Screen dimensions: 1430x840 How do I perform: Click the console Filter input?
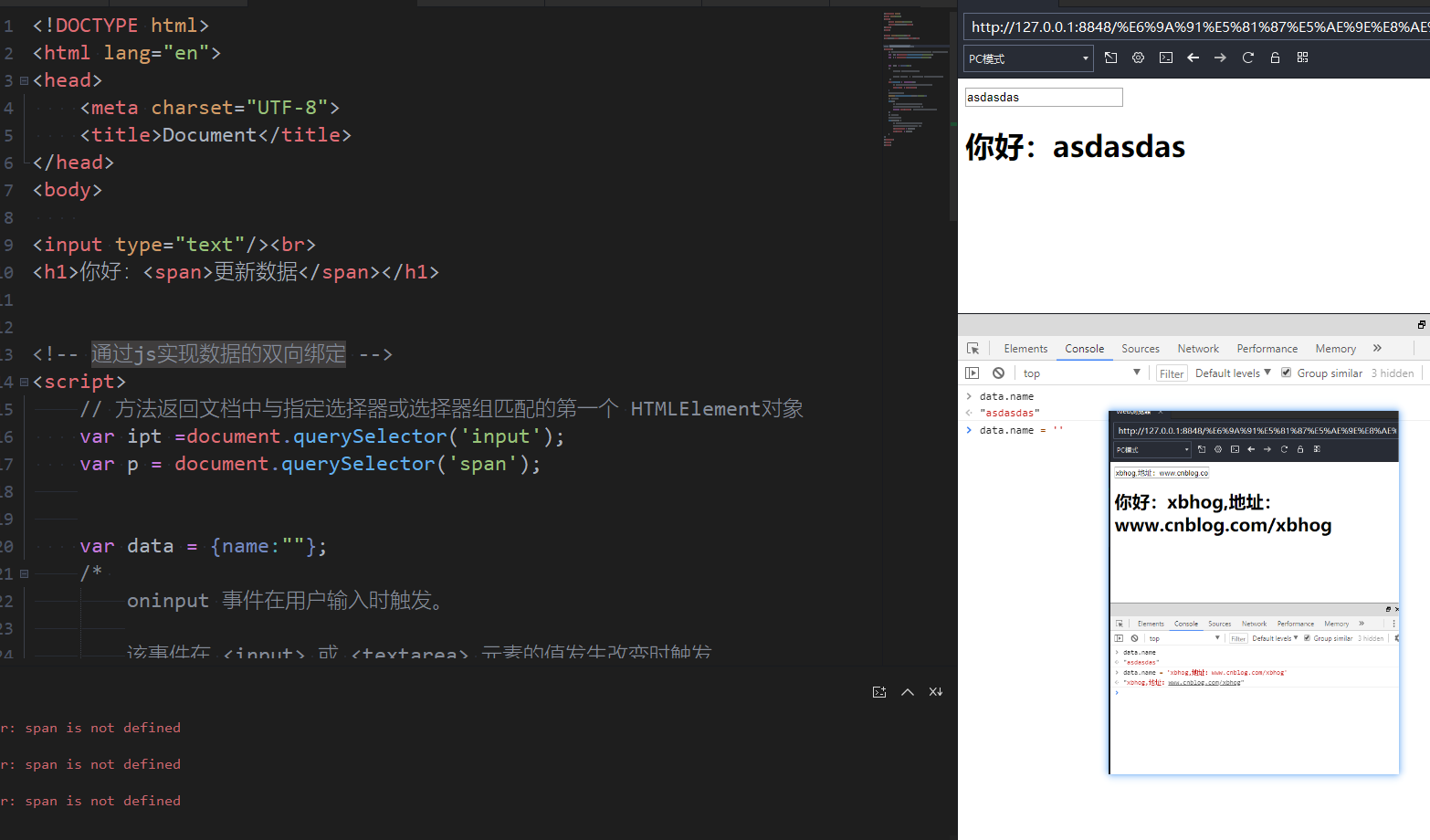point(1172,373)
